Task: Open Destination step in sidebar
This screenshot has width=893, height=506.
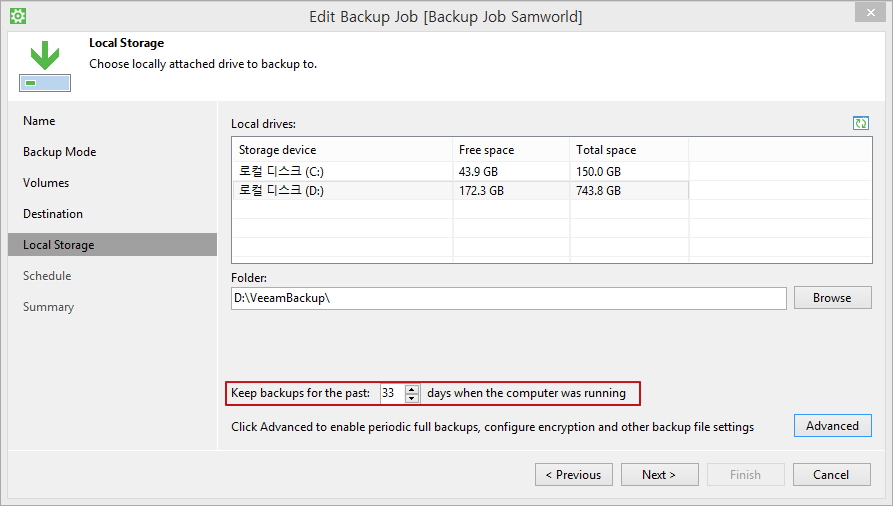Action: (x=53, y=214)
